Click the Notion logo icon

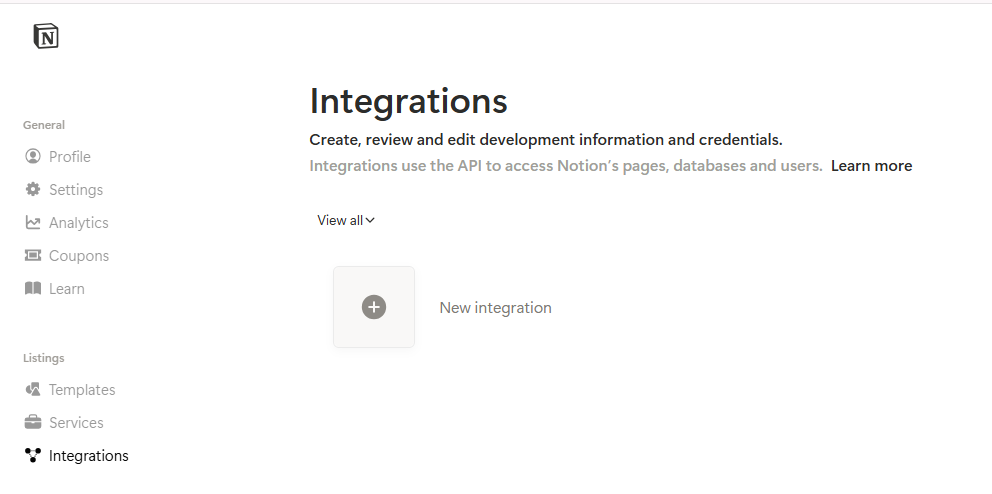[x=46, y=35]
